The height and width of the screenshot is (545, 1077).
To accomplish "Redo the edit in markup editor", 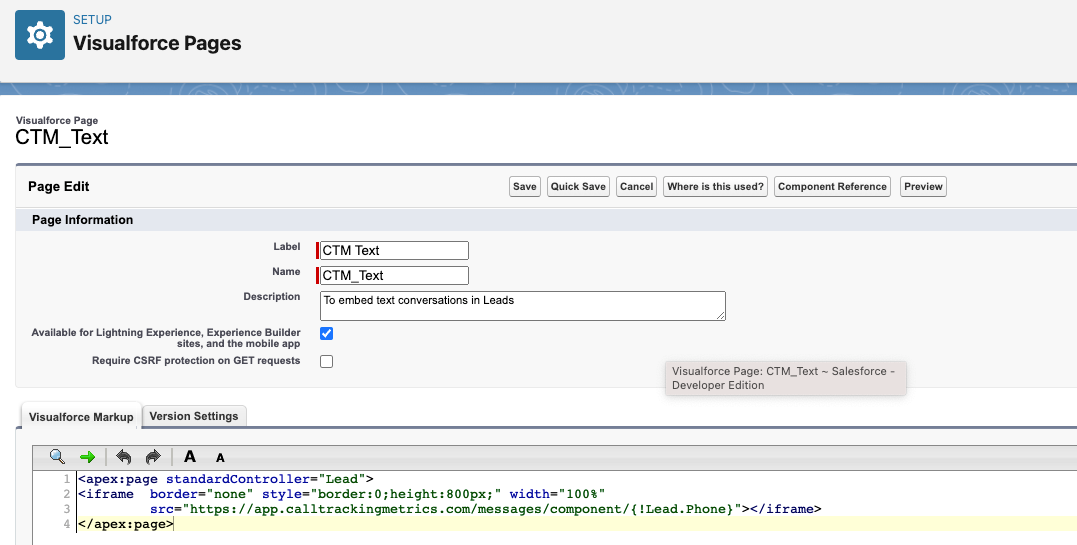I will pos(152,457).
